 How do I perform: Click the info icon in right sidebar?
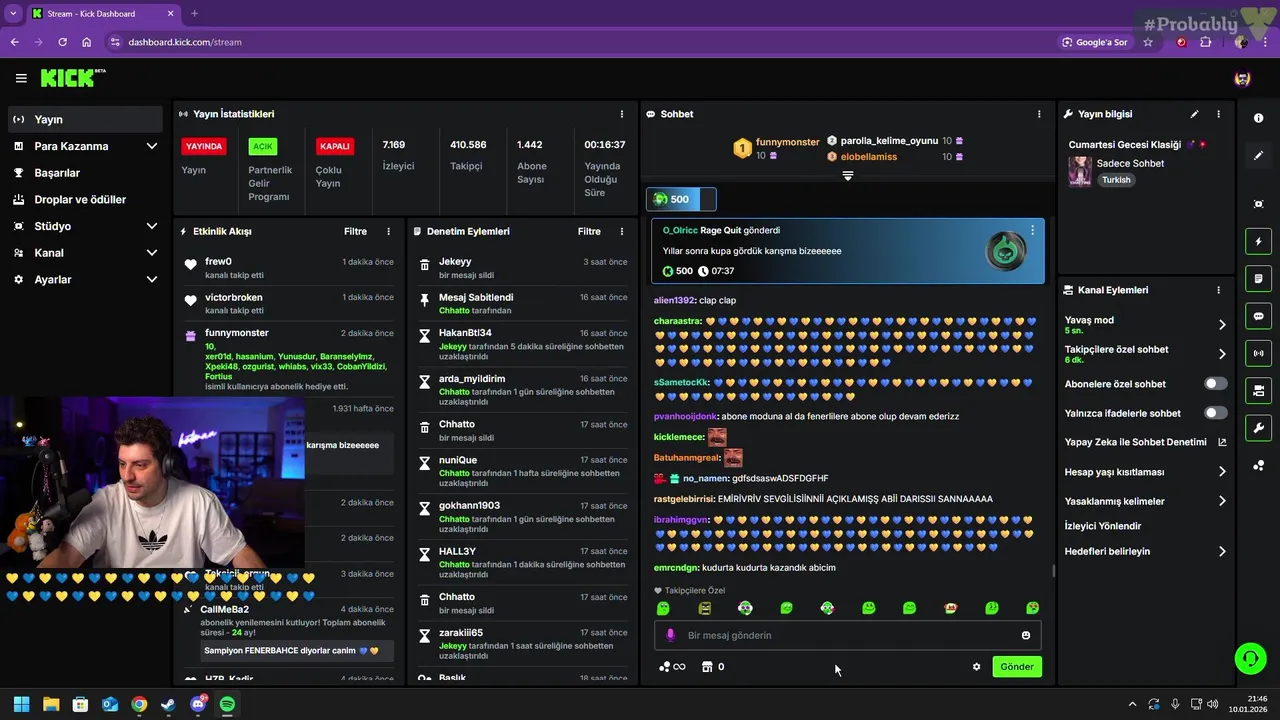tap(1258, 118)
